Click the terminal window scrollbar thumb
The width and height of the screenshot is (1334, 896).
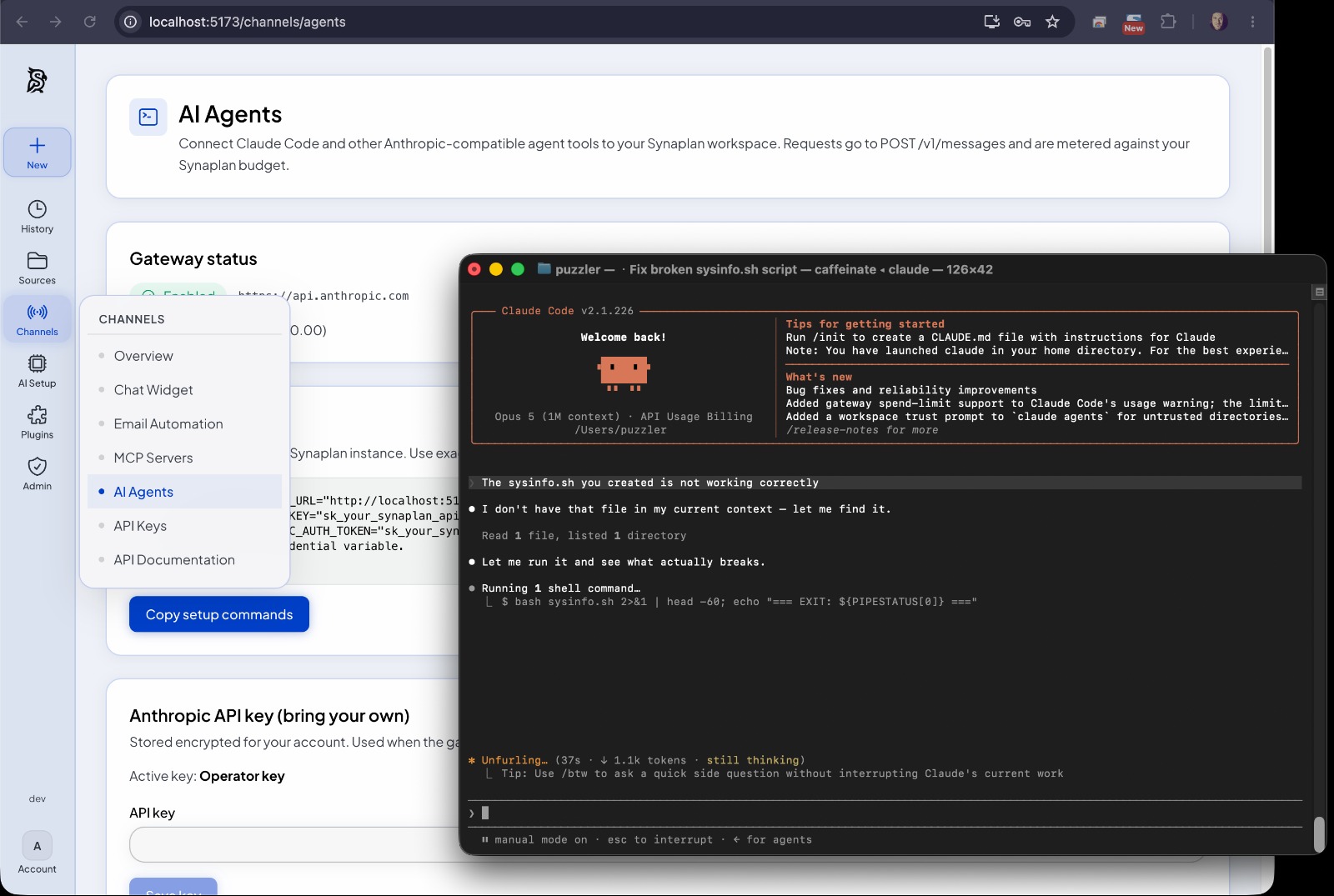point(1319,834)
